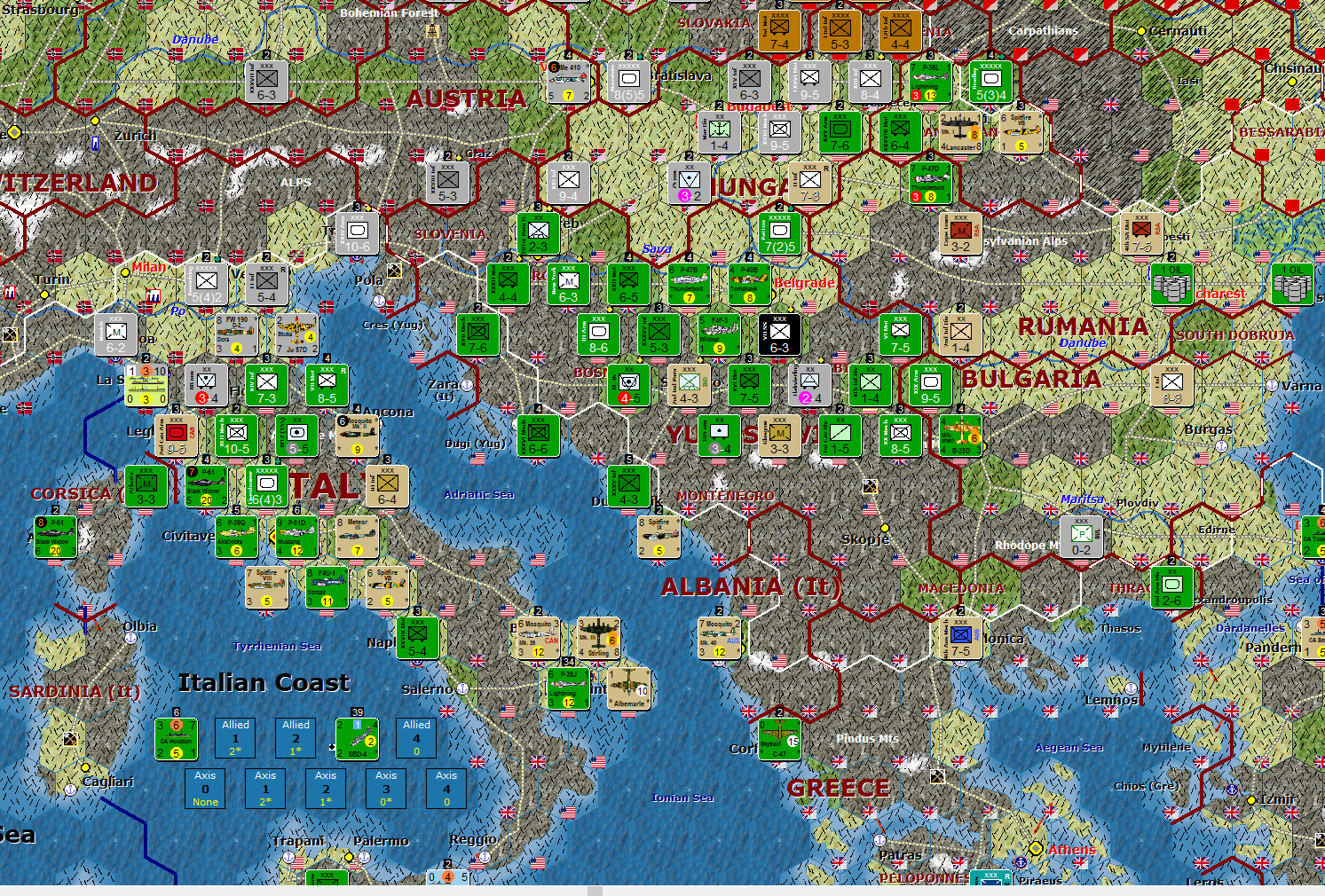
Task: Select the Albemarle transport counter
Action: 628,689
